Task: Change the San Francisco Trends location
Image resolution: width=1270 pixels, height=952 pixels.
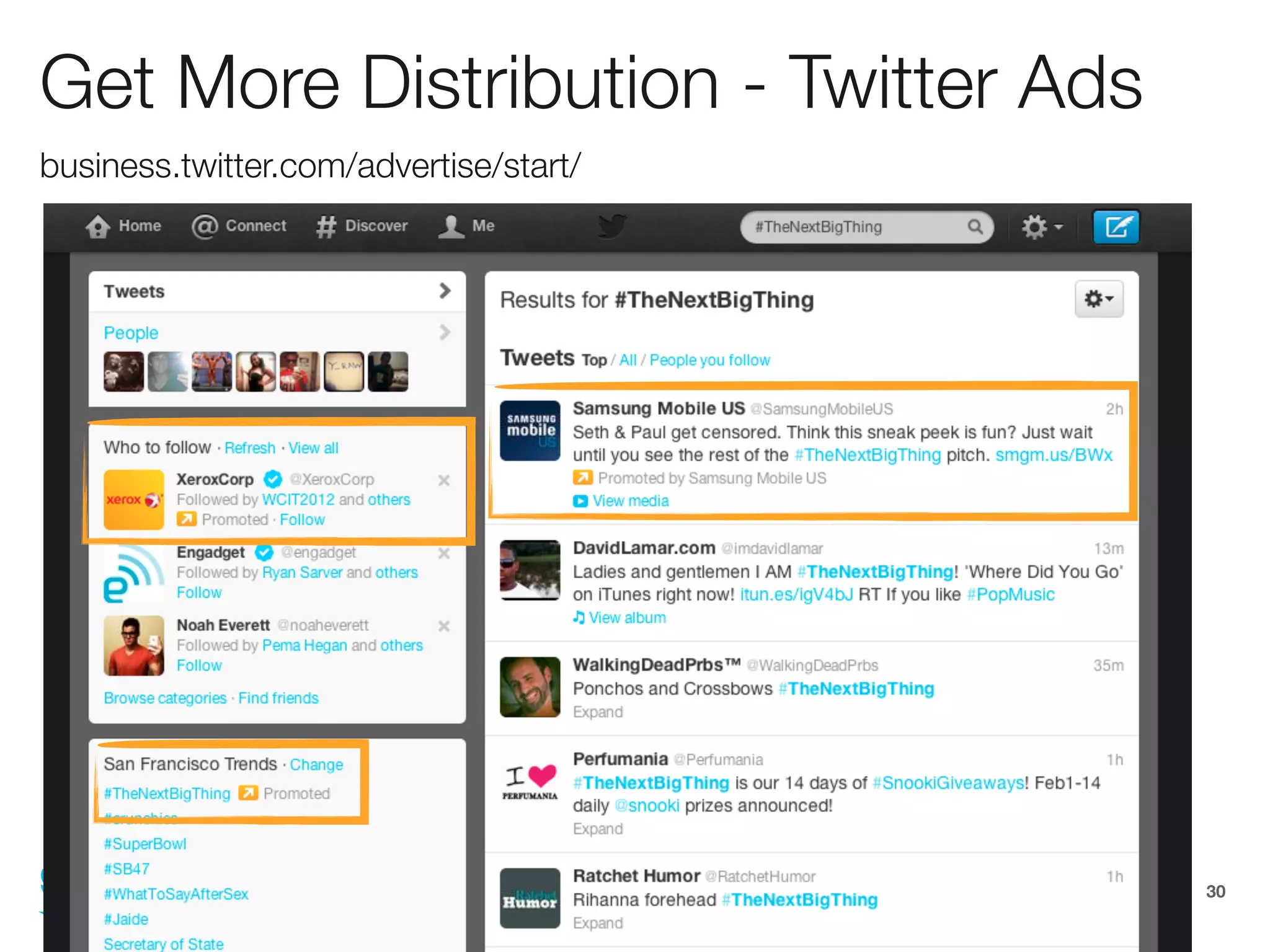Action: (x=316, y=764)
